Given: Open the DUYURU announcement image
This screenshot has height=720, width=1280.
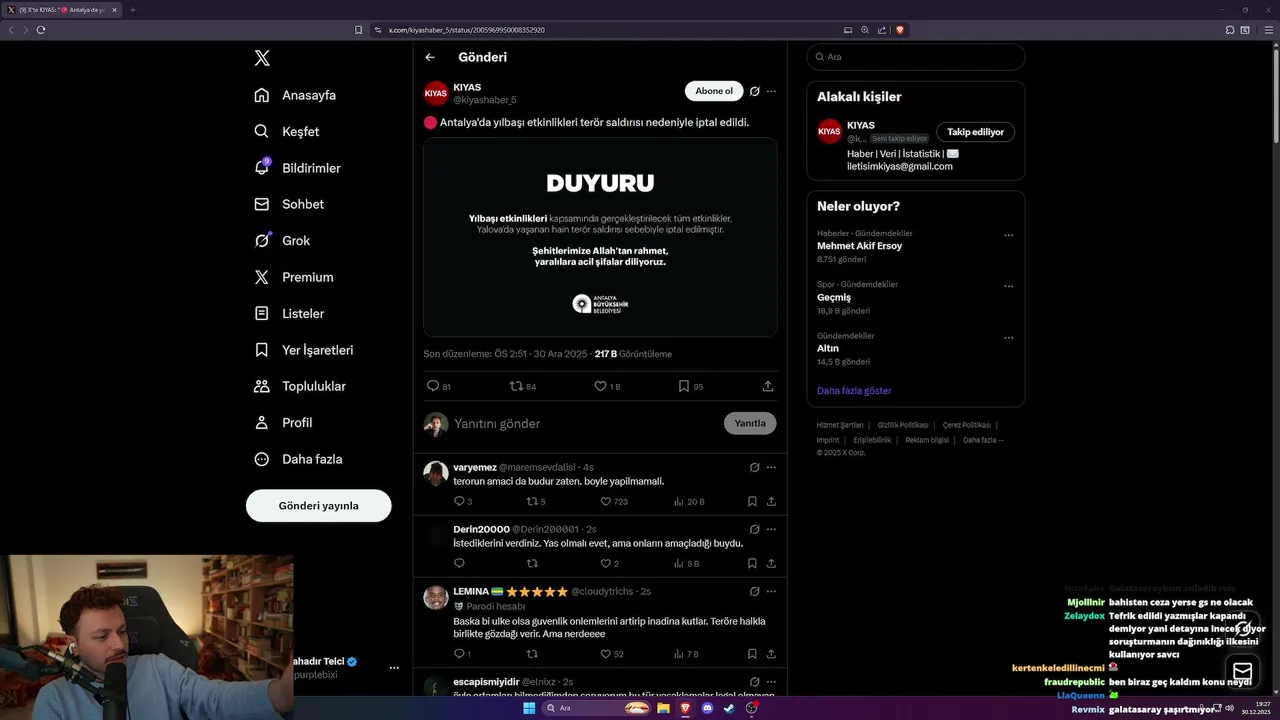Looking at the screenshot, I should pos(600,237).
